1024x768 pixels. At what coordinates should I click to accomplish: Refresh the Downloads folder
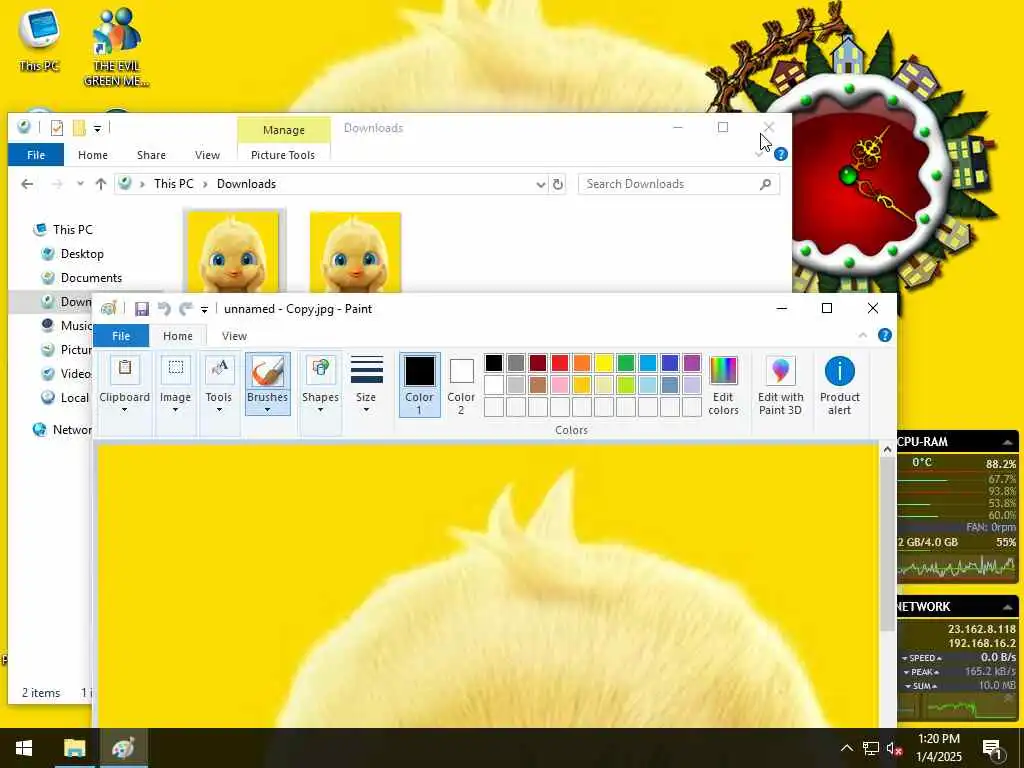(558, 184)
